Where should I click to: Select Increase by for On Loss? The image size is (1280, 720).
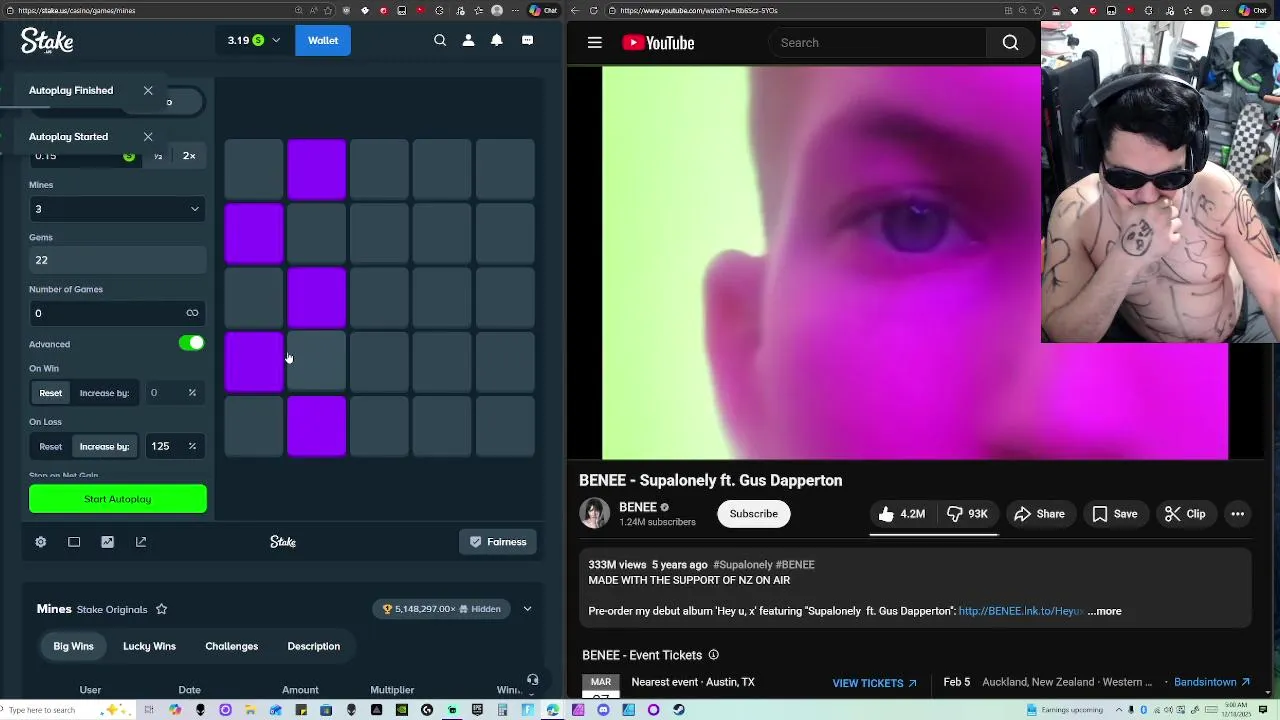(104, 446)
